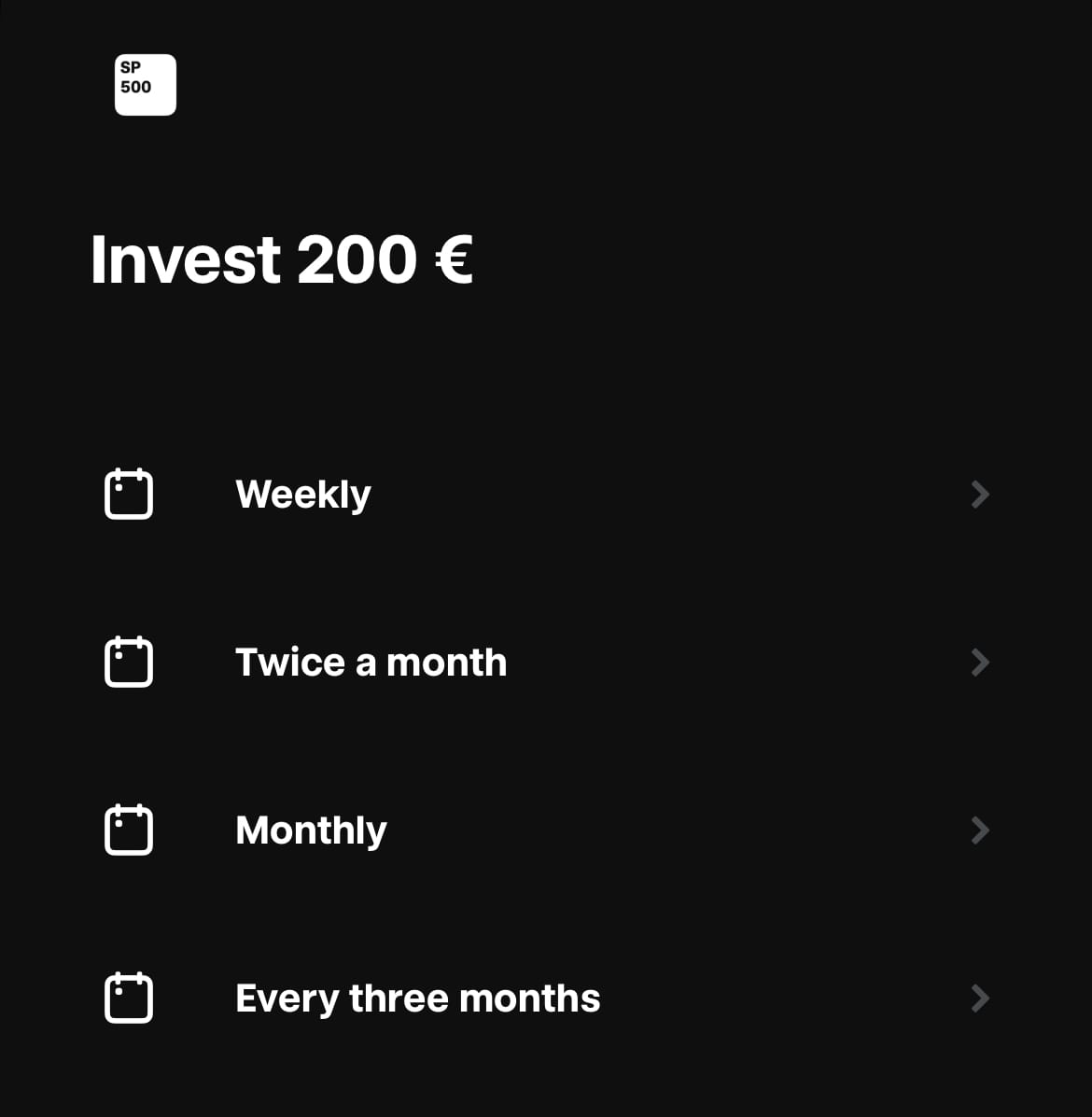Open the Monthly chevron arrow
This screenshot has width=1092, height=1117.
click(980, 831)
